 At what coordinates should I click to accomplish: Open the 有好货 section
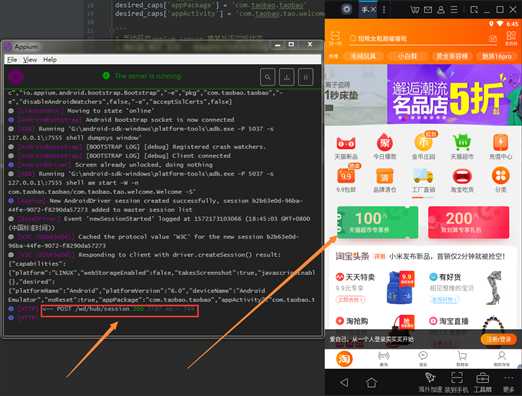tap(445, 277)
